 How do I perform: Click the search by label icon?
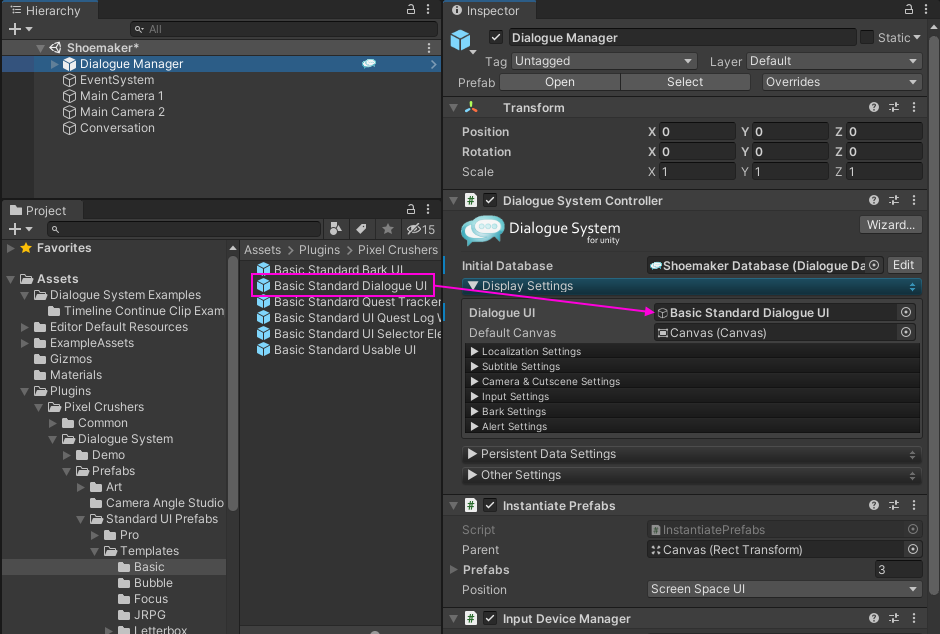pos(361,229)
